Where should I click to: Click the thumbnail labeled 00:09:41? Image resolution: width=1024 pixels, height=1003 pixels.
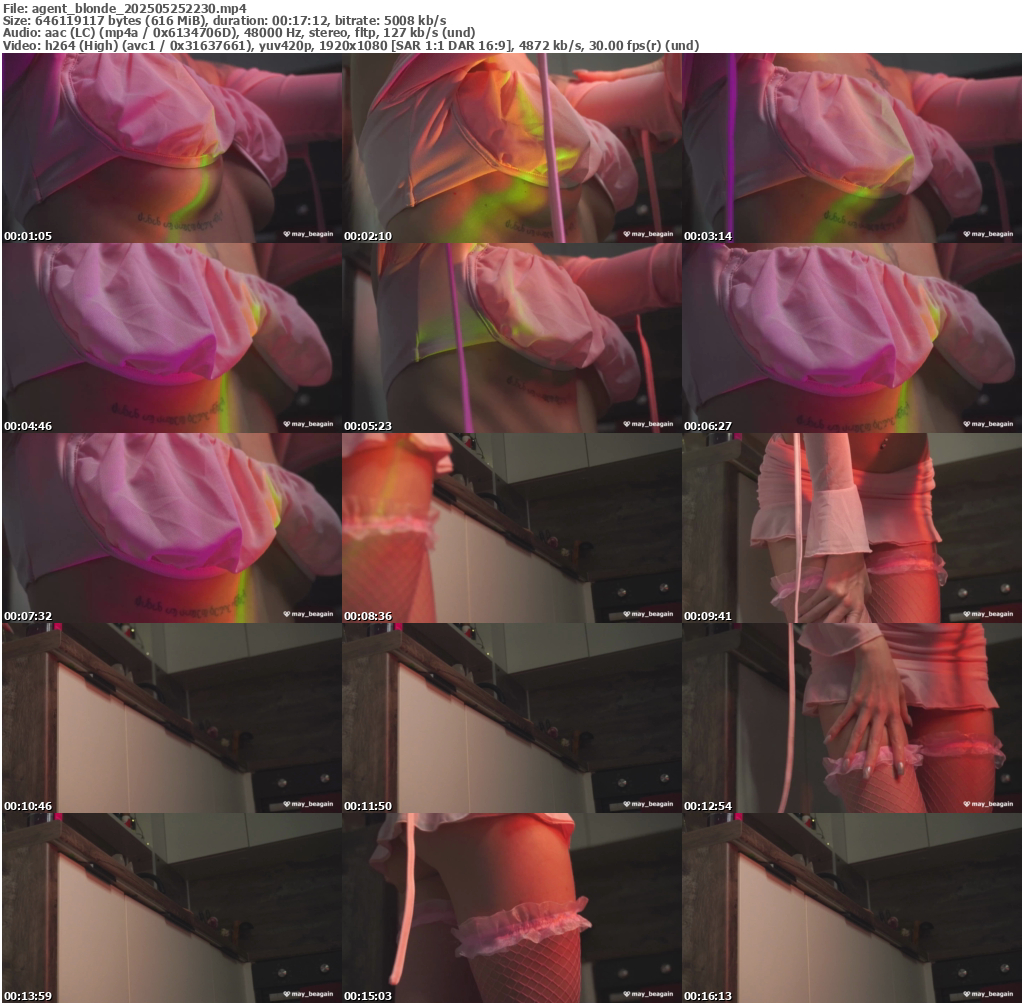tap(852, 528)
